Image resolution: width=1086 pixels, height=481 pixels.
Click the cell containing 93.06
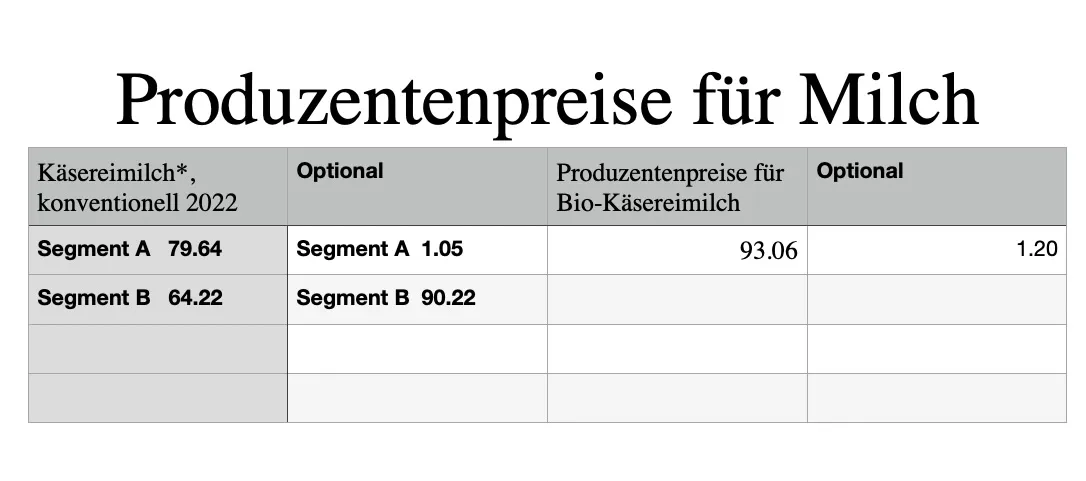pyautogui.click(x=677, y=250)
